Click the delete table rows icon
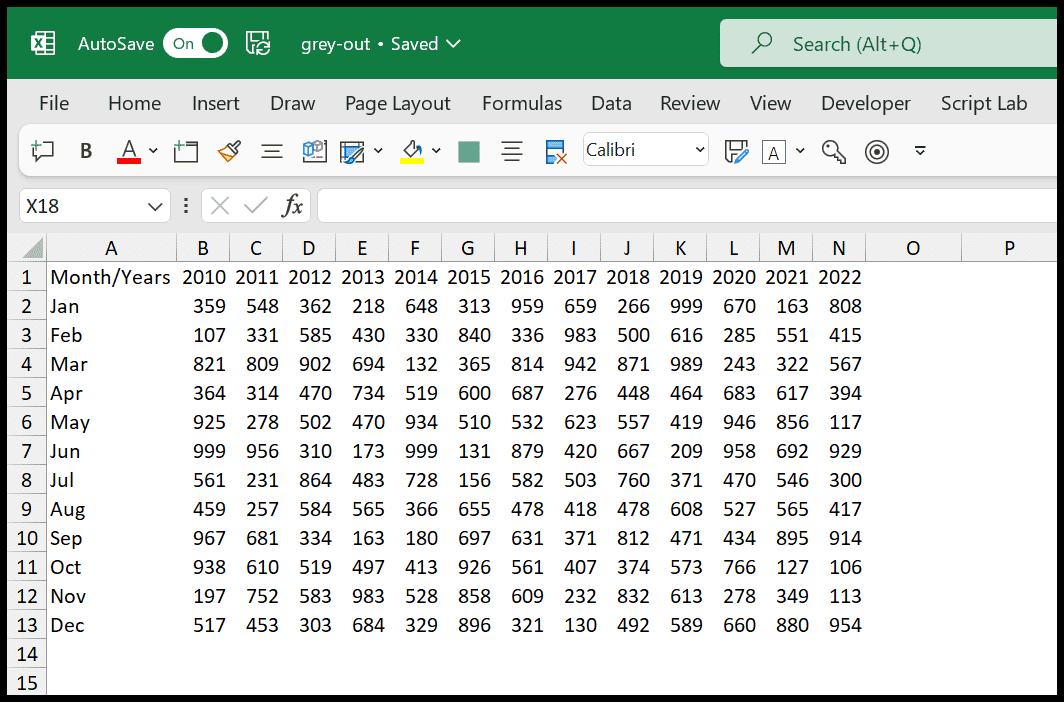Screen dimensions: 1064x702 coord(556,151)
